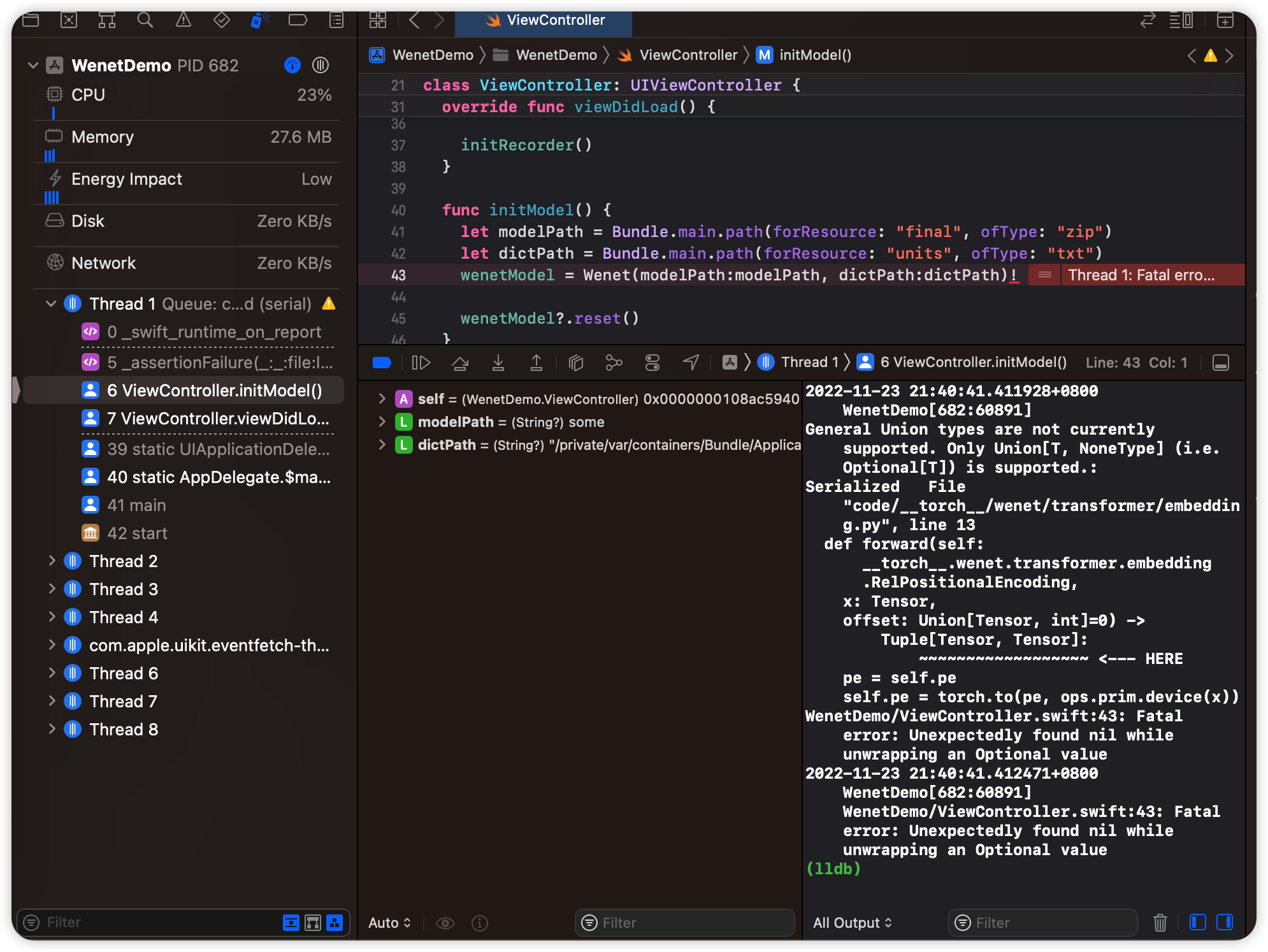Open the All Output dropdown
Viewport: 1268px width, 952px height.
click(x=852, y=922)
